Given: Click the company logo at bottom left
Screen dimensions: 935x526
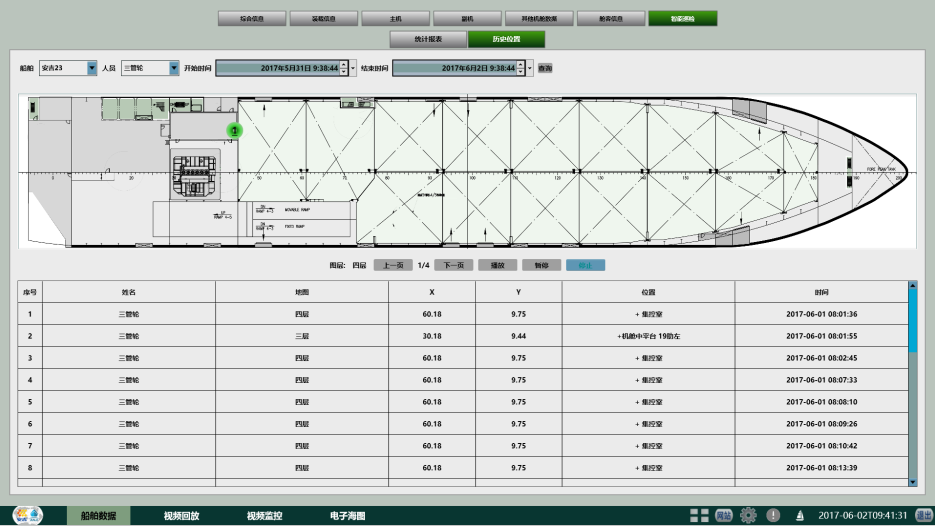Looking at the screenshot, I should tap(28, 514).
